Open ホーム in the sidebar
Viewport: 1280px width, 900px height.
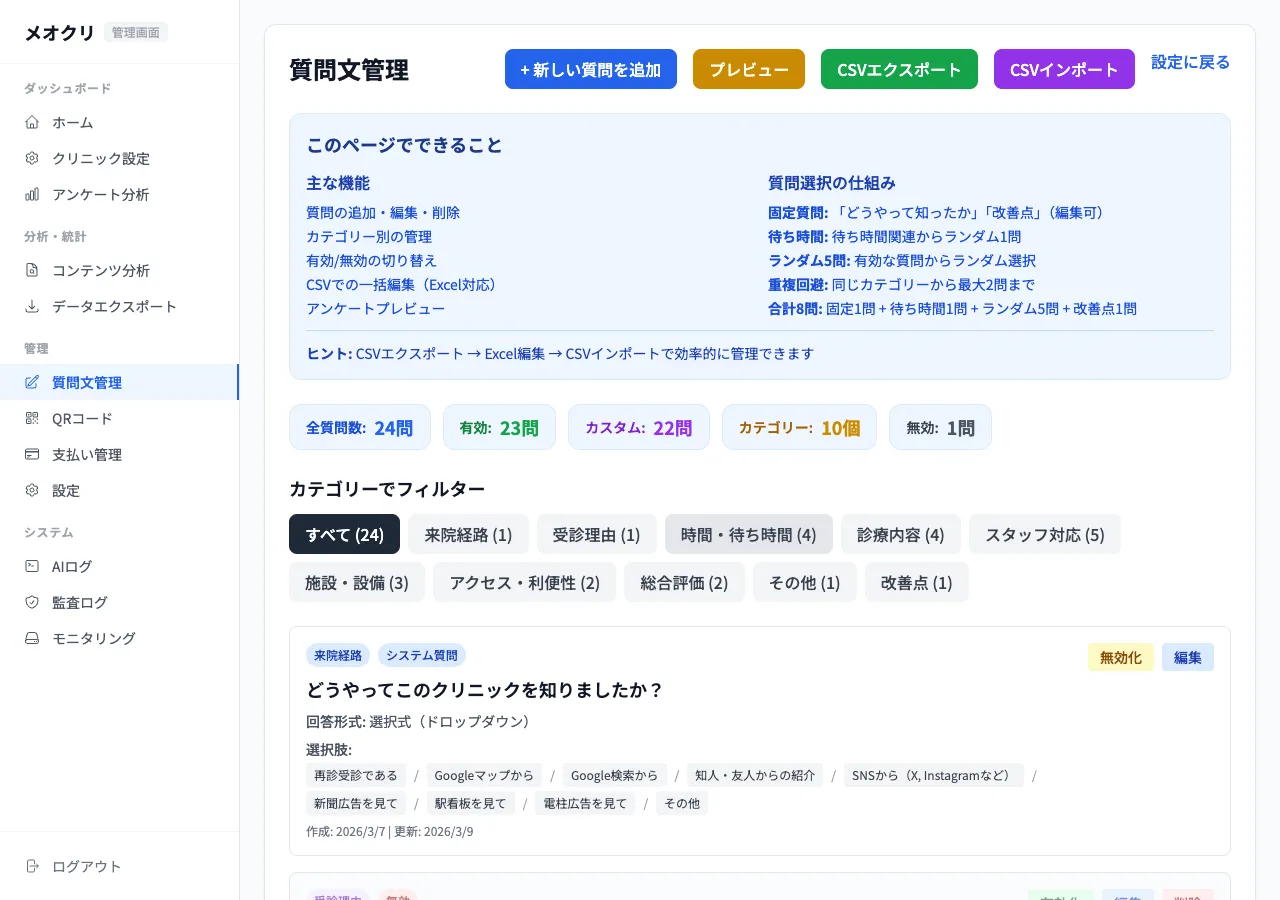[120, 122]
